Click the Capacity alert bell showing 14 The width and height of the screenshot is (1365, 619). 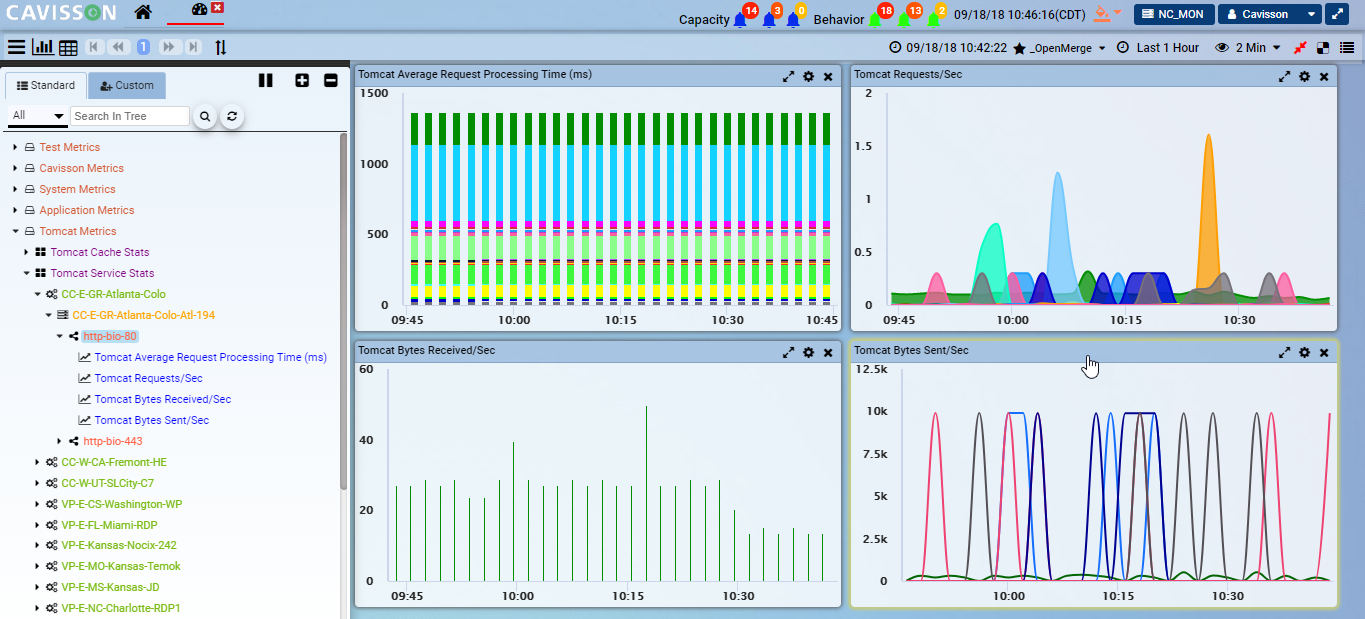[x=741, y=18]
